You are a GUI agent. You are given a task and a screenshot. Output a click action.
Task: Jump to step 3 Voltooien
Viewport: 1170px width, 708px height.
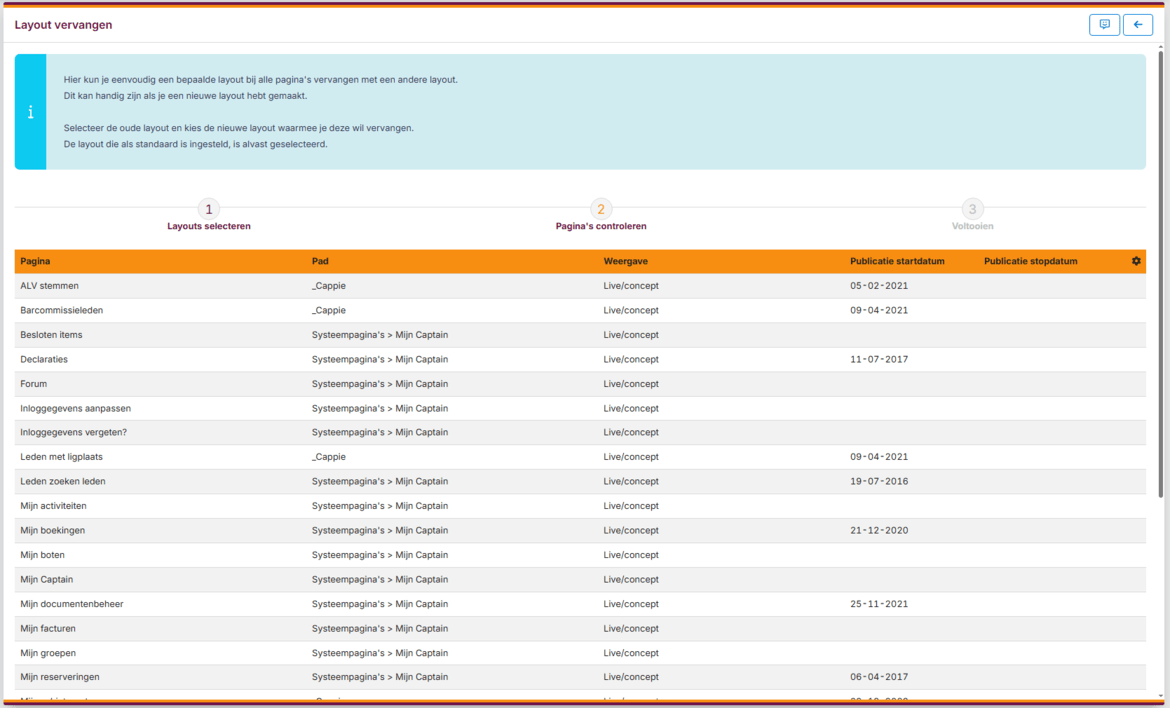click(x=972, y=210)
